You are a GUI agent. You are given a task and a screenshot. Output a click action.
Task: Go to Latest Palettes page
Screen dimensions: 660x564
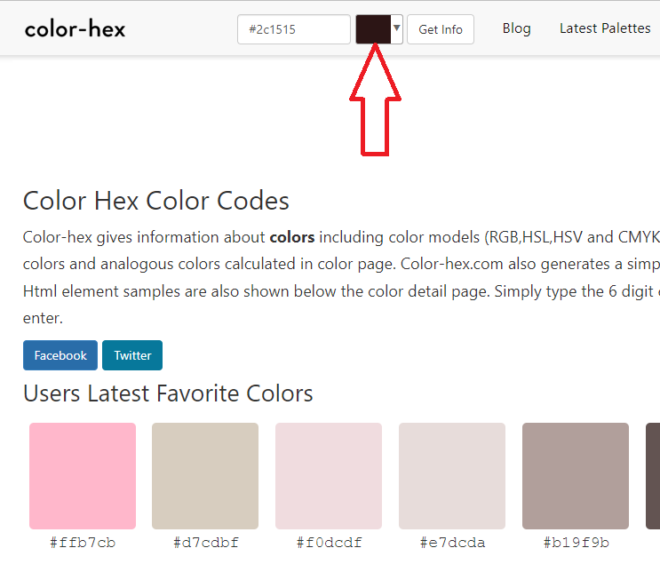click(604, 28)
